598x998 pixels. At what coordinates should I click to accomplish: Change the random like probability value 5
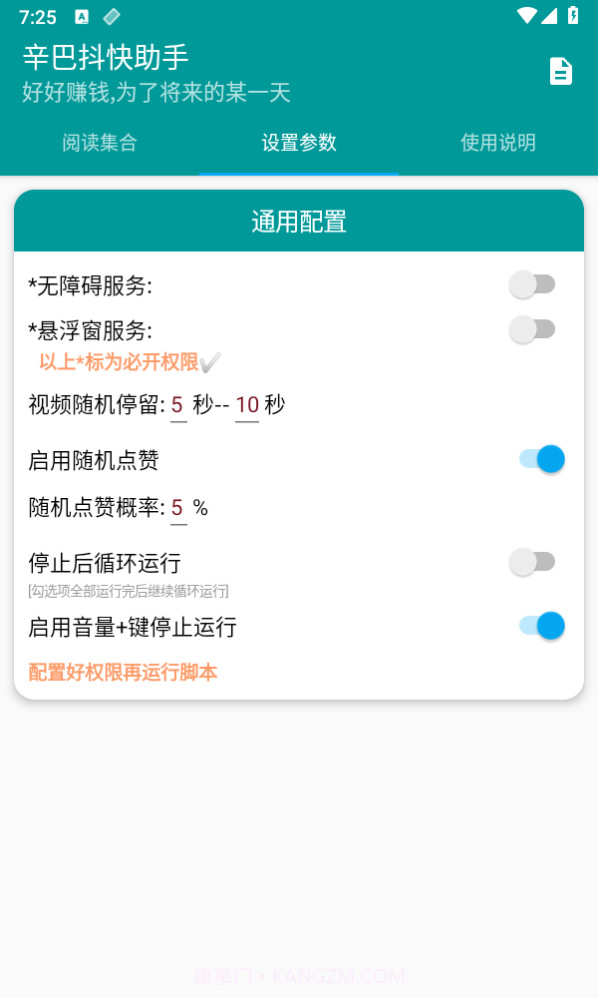point(177,507)
